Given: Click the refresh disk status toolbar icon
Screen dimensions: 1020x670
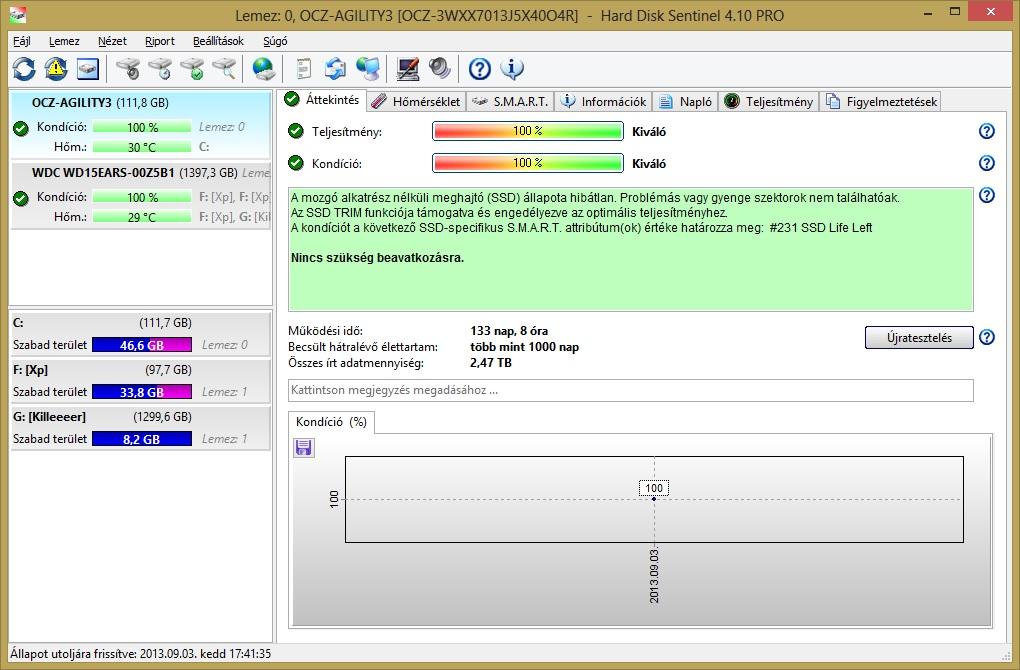Looking at the screenshot, I should pyautogui.click(x=24, y=69).
